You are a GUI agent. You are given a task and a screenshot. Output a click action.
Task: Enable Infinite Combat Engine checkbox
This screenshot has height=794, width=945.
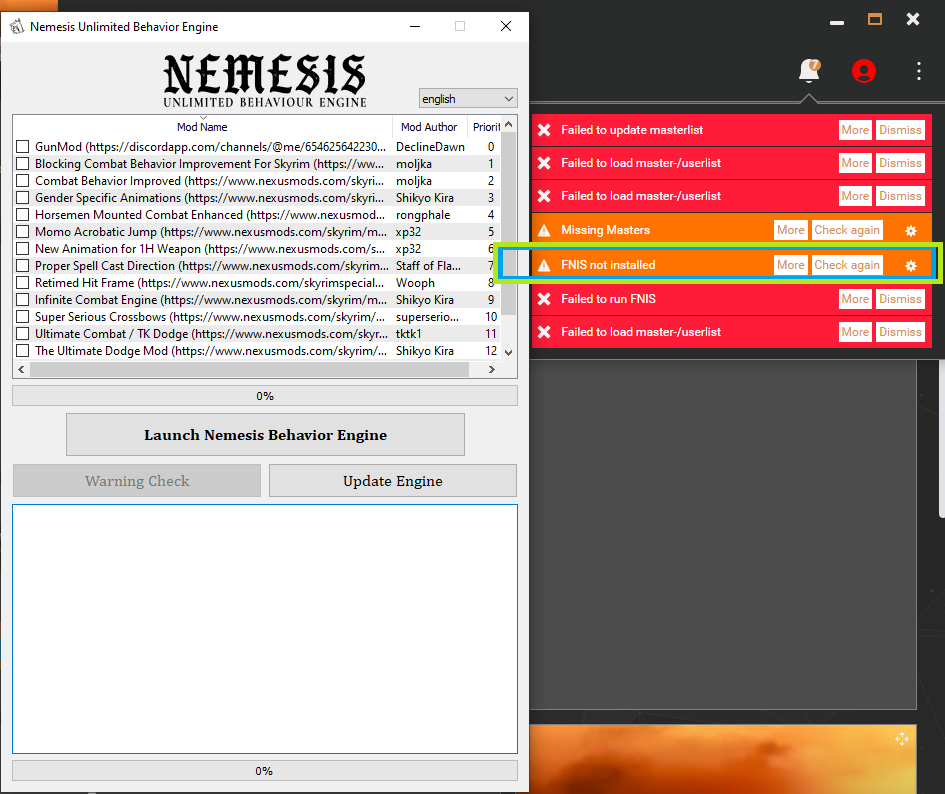23,300
